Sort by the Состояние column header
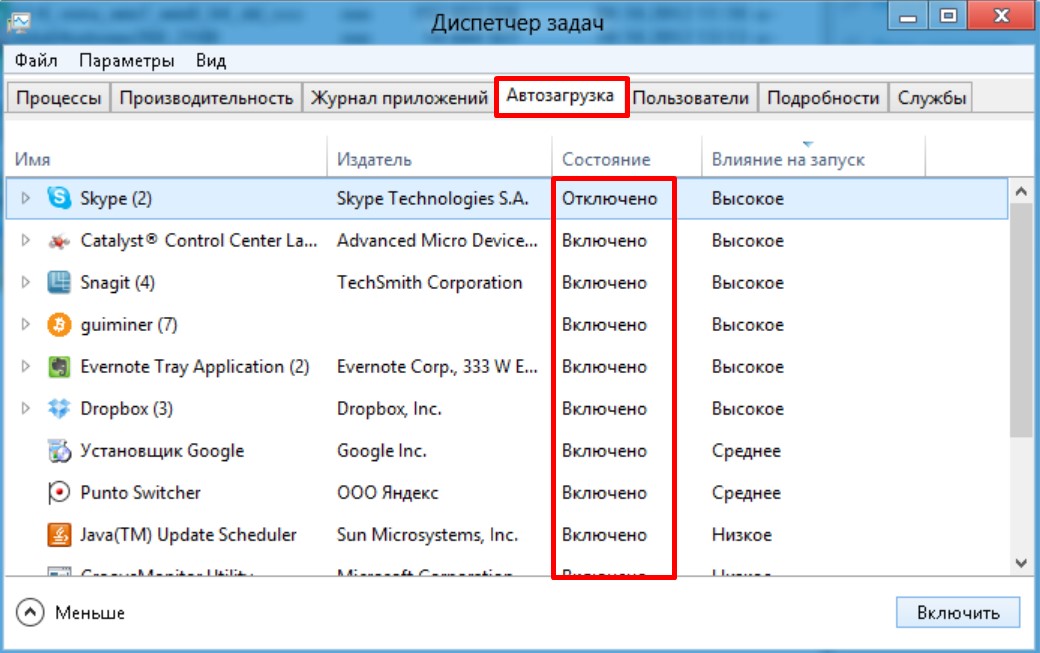The width and height of the screenshot is (1040, 653). 627,159
